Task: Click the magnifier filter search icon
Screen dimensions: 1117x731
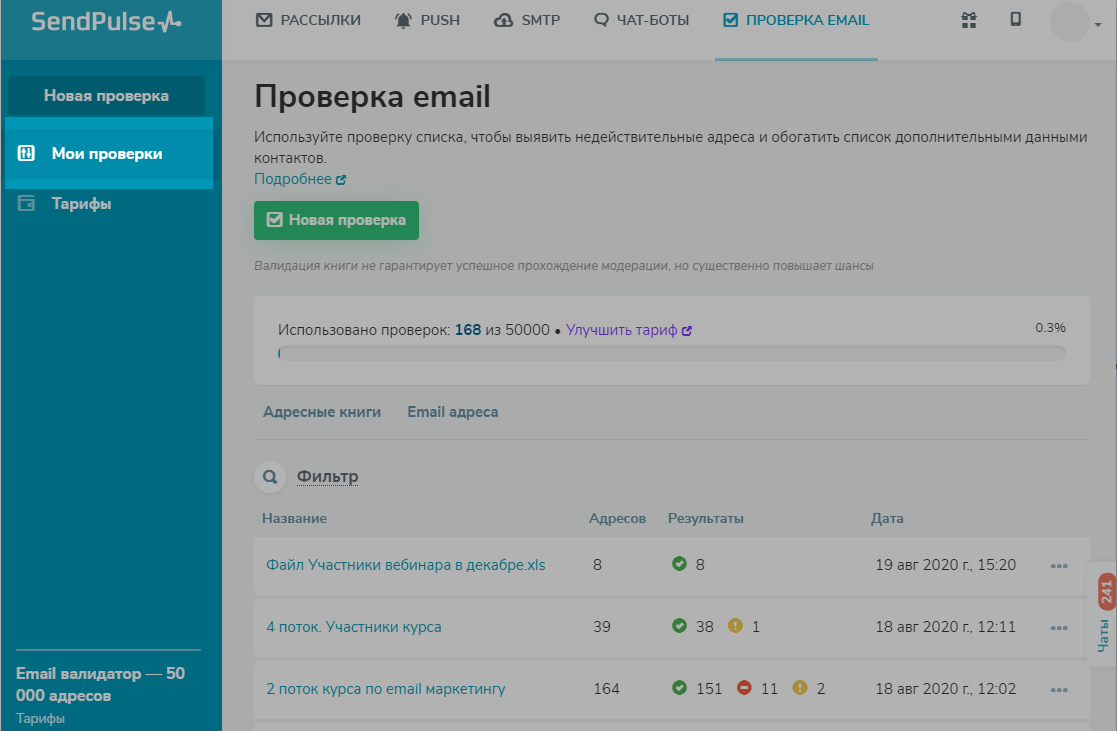Action: pos(268,478)
